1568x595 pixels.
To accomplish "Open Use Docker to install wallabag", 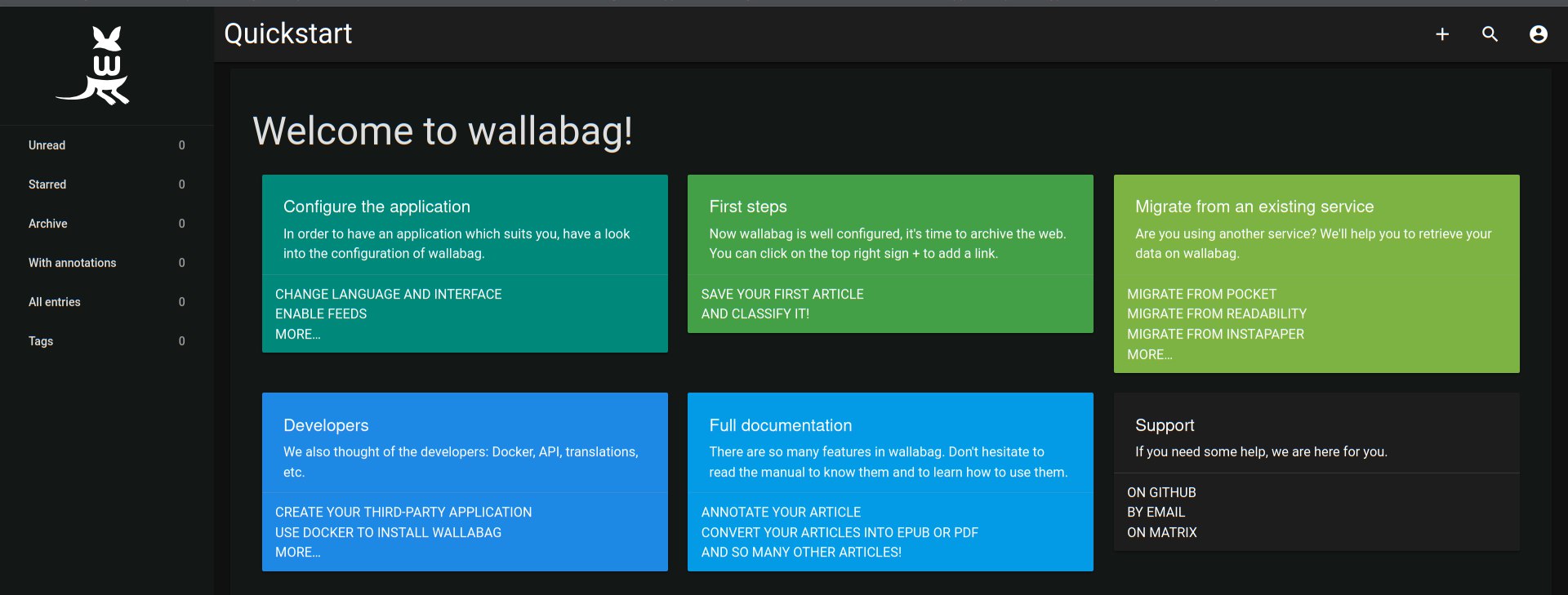I will 389,533.
